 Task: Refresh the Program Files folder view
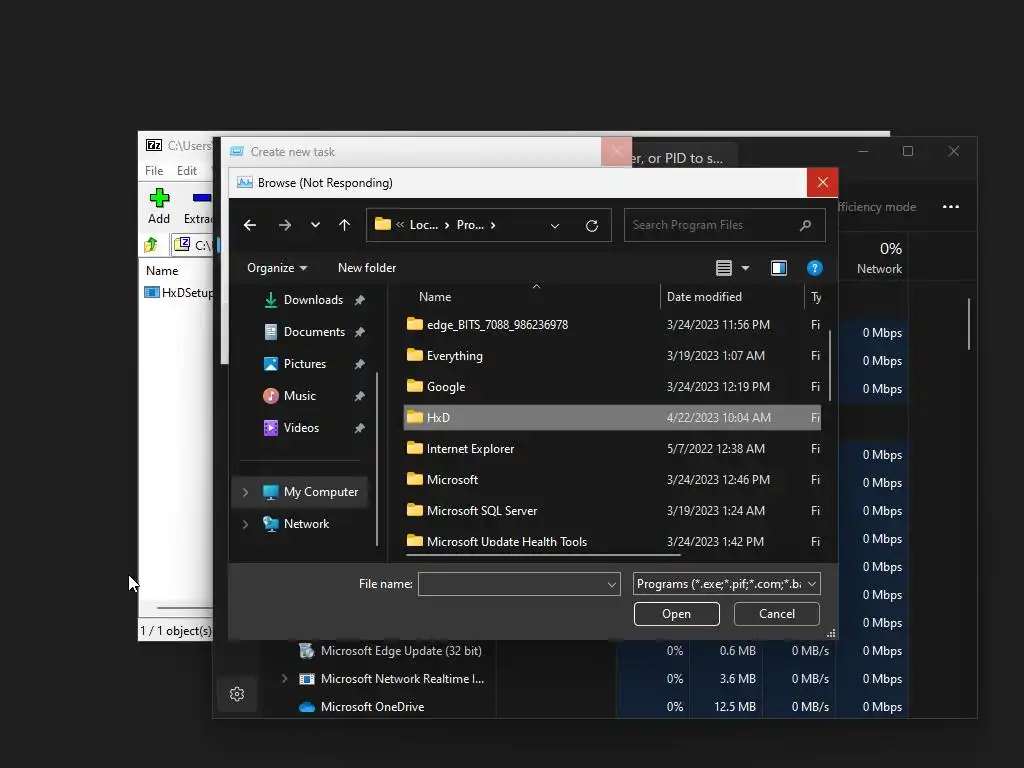point(592,225)
